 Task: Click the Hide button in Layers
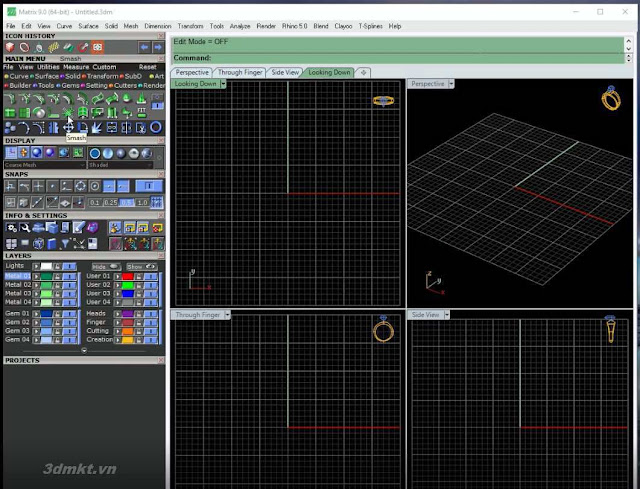(x=106, y=267)
